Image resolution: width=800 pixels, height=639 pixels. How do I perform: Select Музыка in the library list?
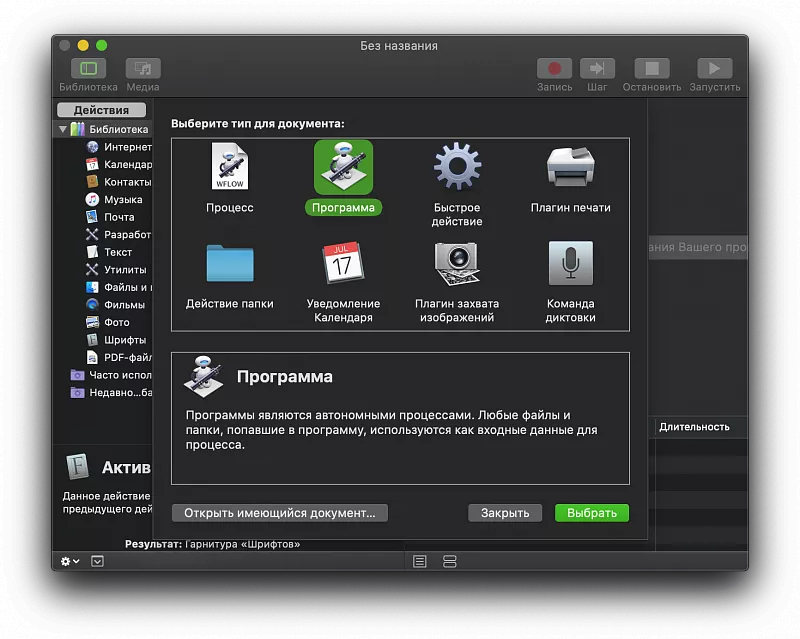[123, 200]
